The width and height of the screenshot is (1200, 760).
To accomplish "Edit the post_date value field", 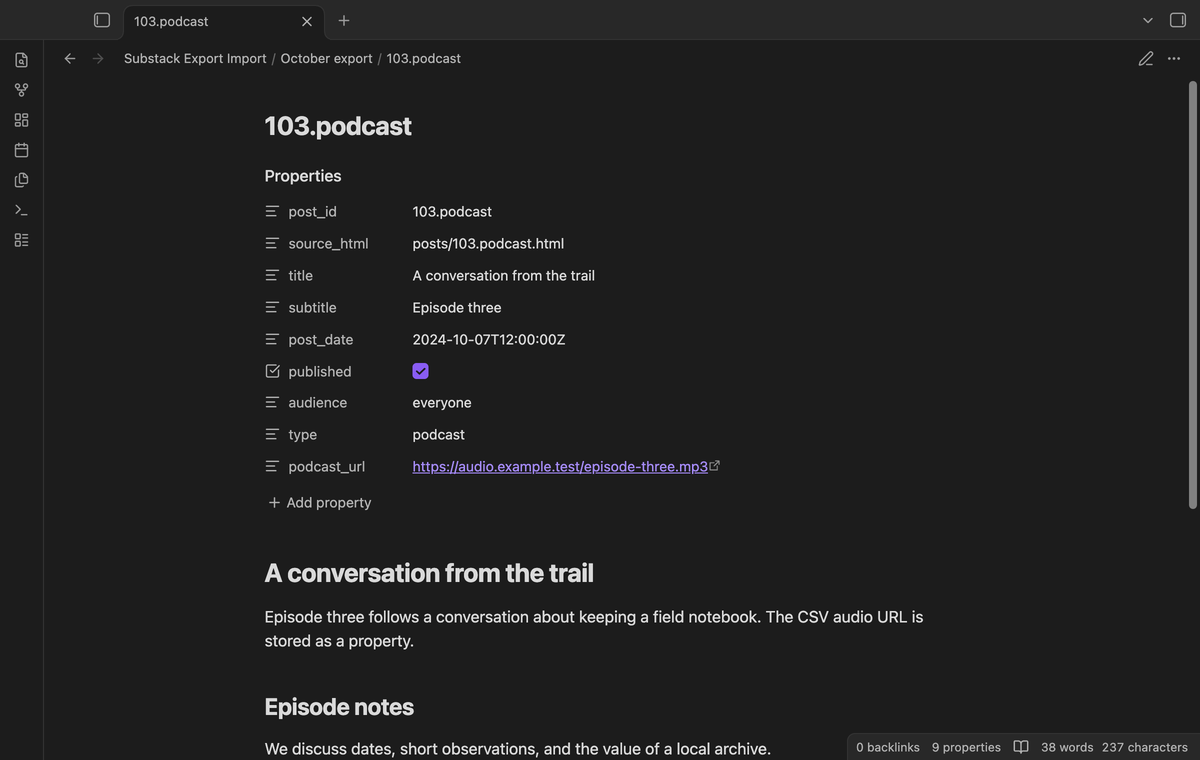I will pos(489,340).
